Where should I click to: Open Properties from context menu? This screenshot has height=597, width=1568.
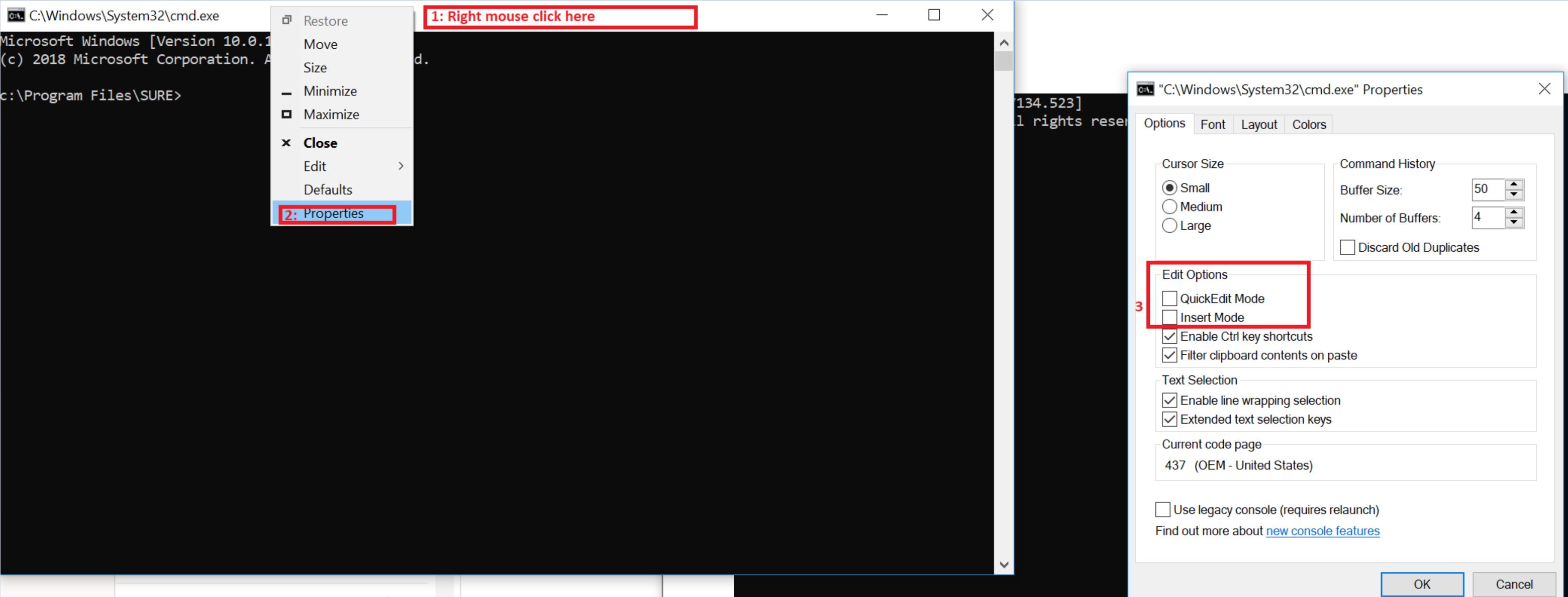336,213
